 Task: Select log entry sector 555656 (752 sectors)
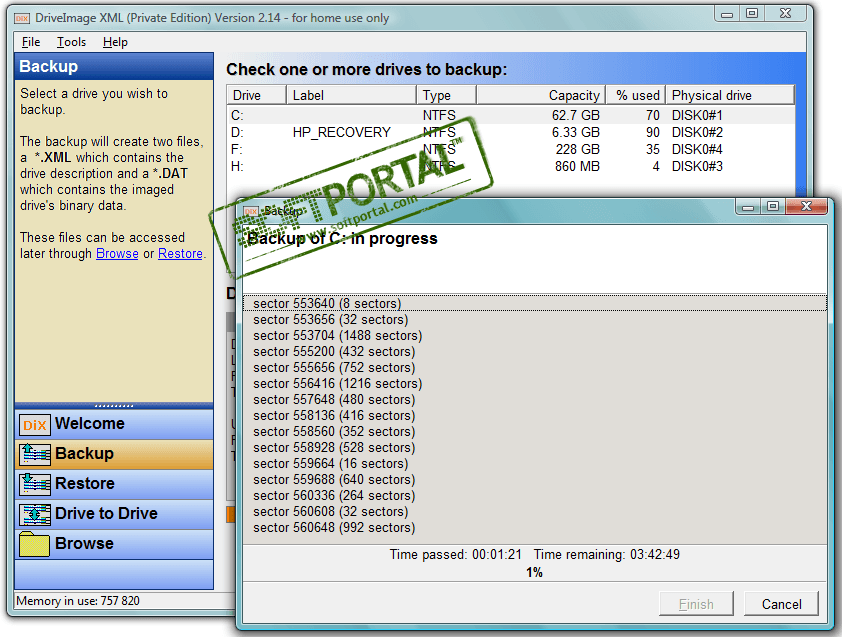534,368
